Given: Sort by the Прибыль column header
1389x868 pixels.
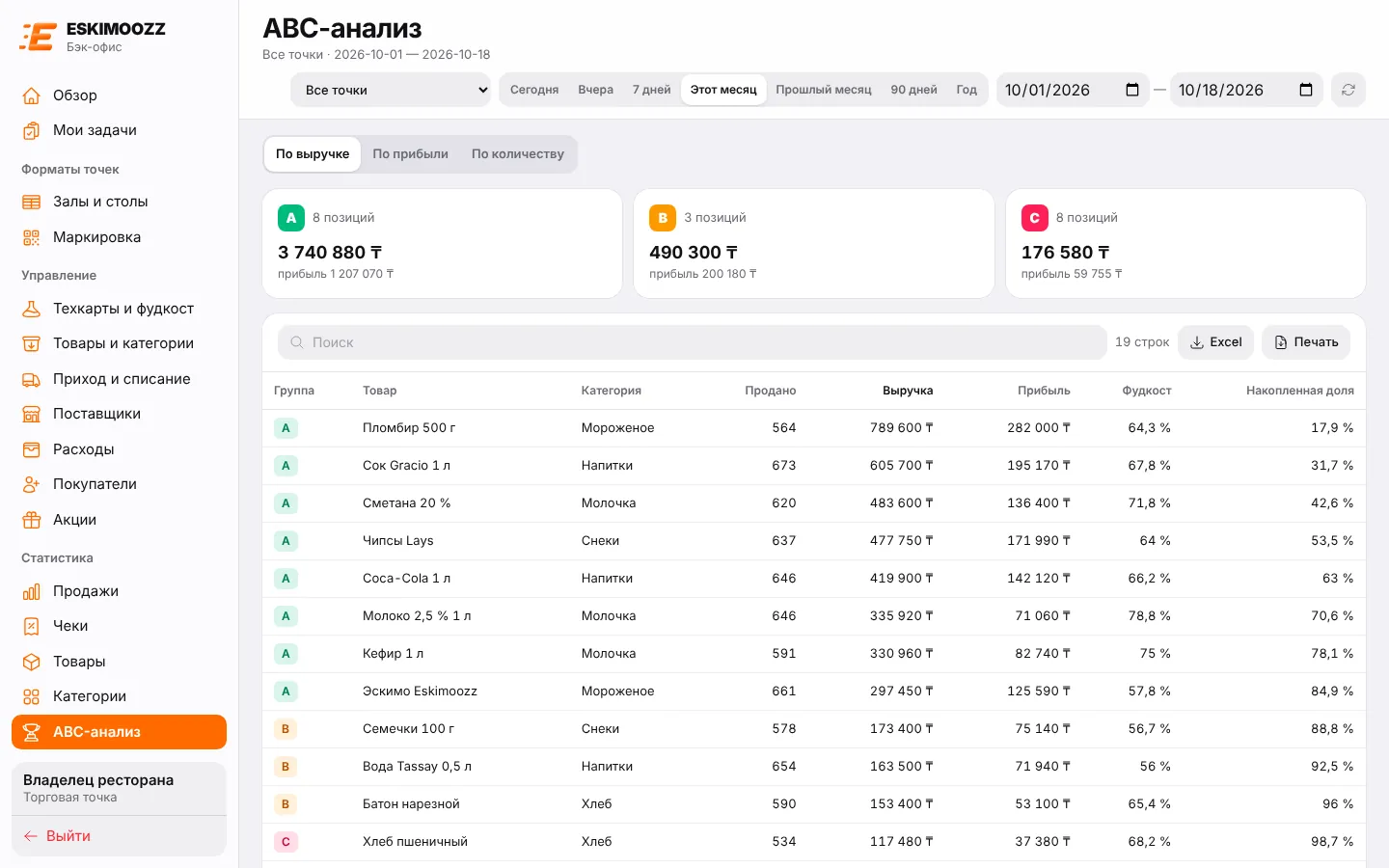Looking at the screenshot, I should tap(1044, 391).
